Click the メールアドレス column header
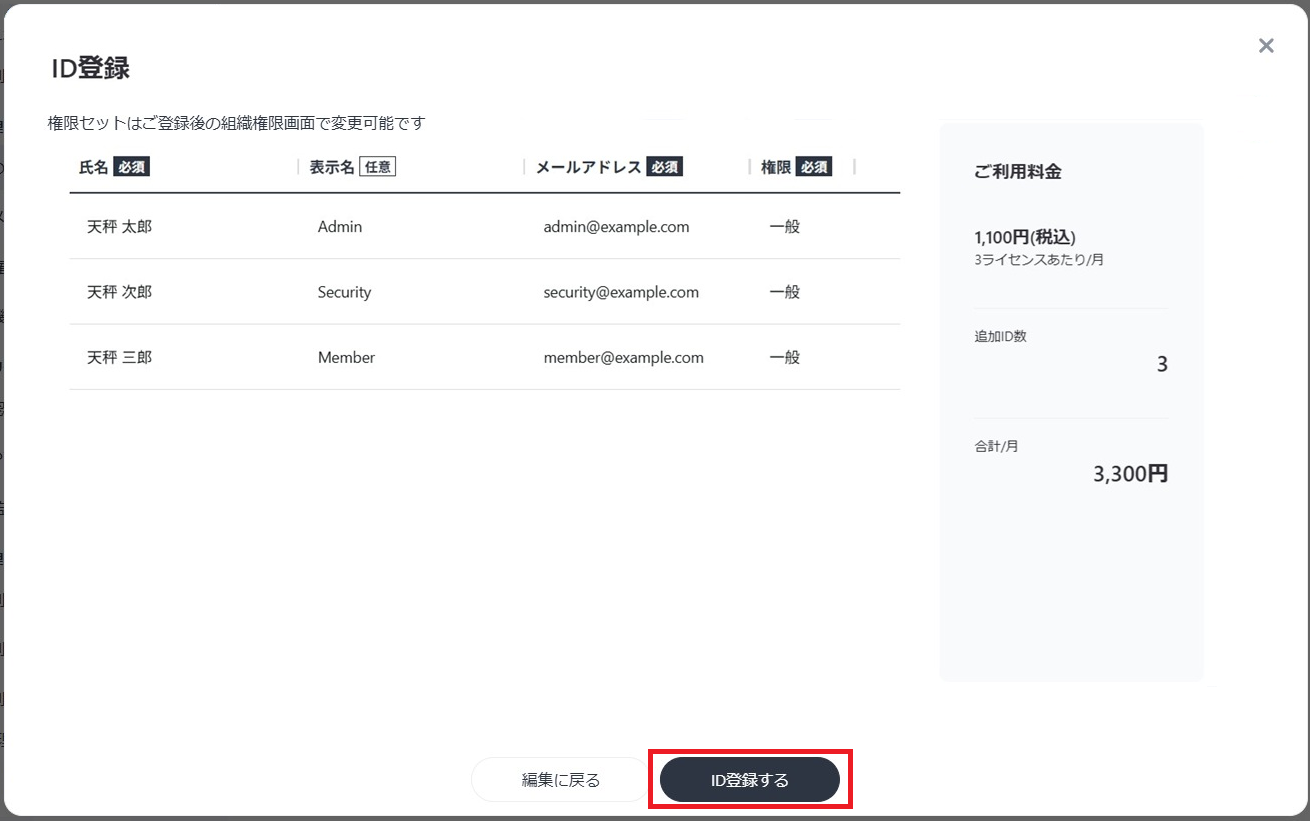Image resolution: width=1310 pixels, height=821 pixels. pos(588,167)
